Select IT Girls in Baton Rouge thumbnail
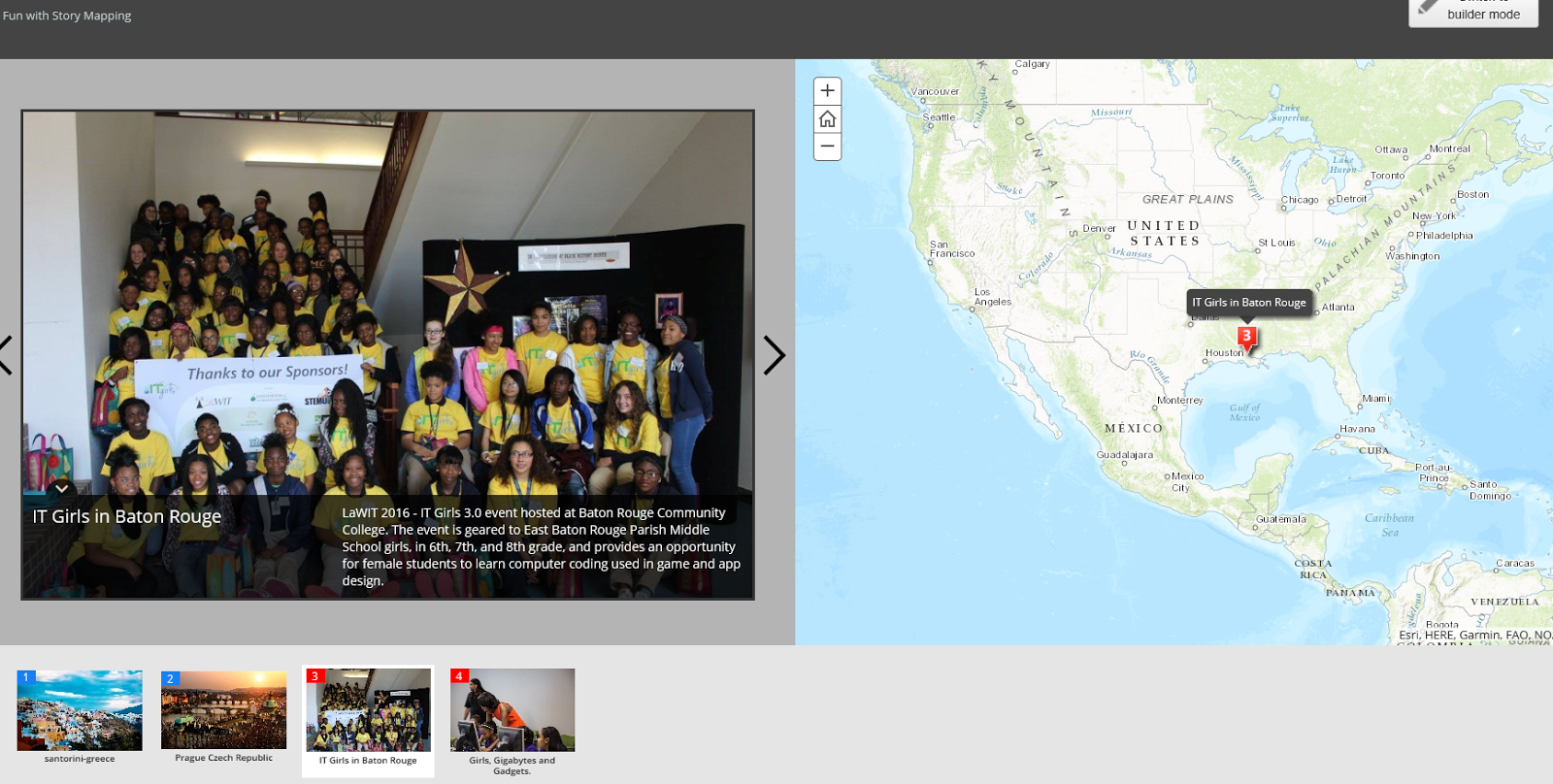The image size is (1553, 784). 368,720
